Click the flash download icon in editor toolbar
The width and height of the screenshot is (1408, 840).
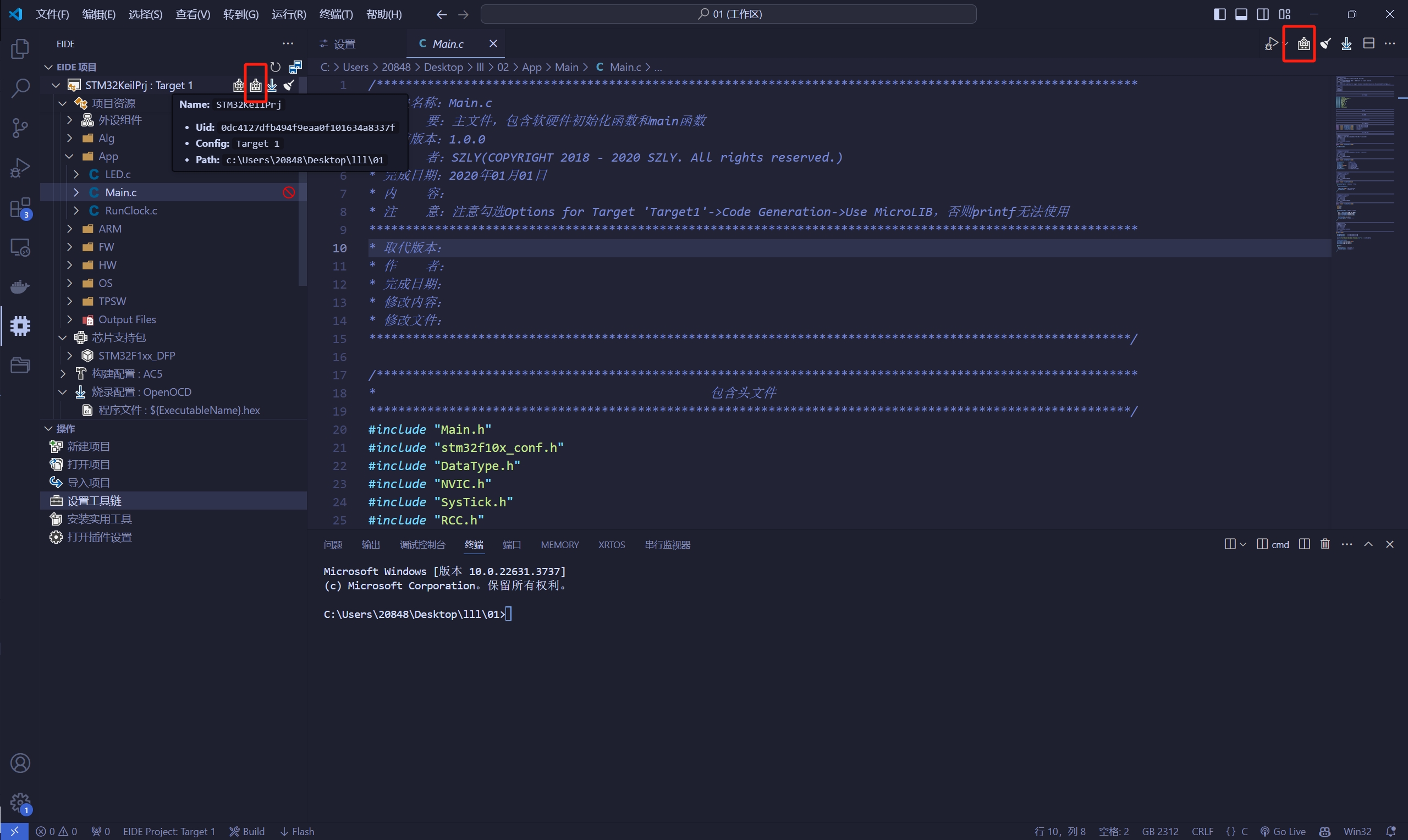1347,43
